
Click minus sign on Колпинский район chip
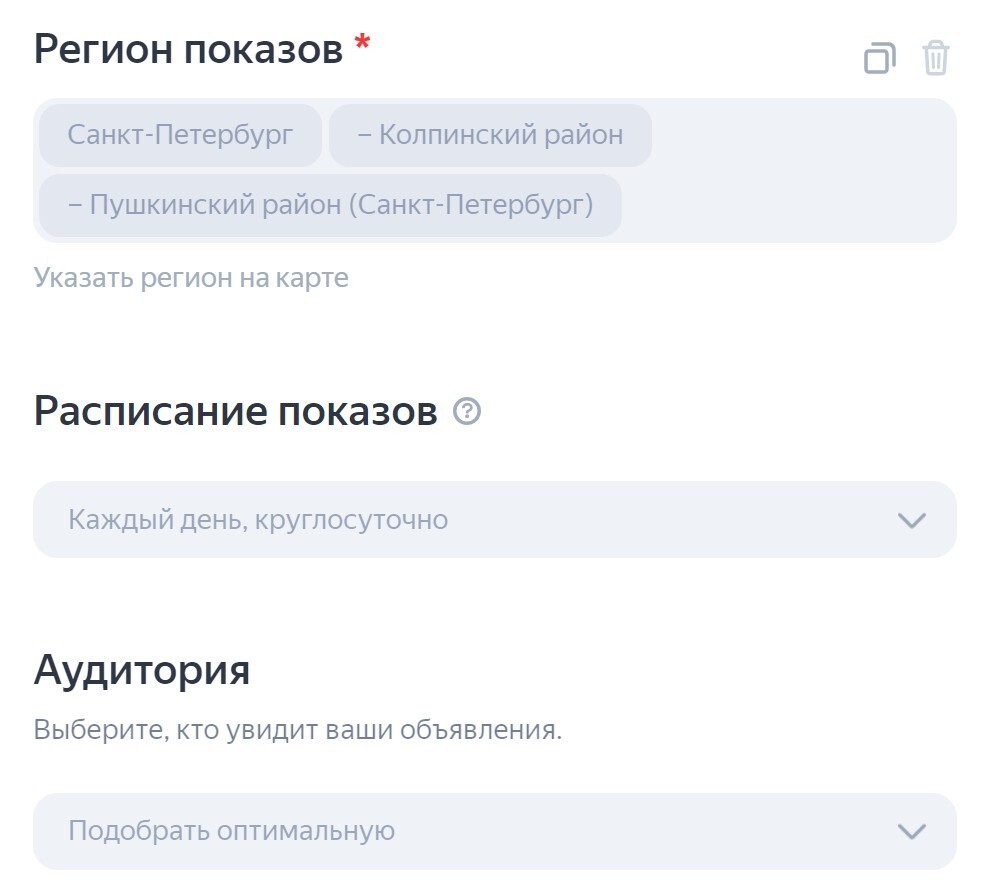tap(364, 135)
